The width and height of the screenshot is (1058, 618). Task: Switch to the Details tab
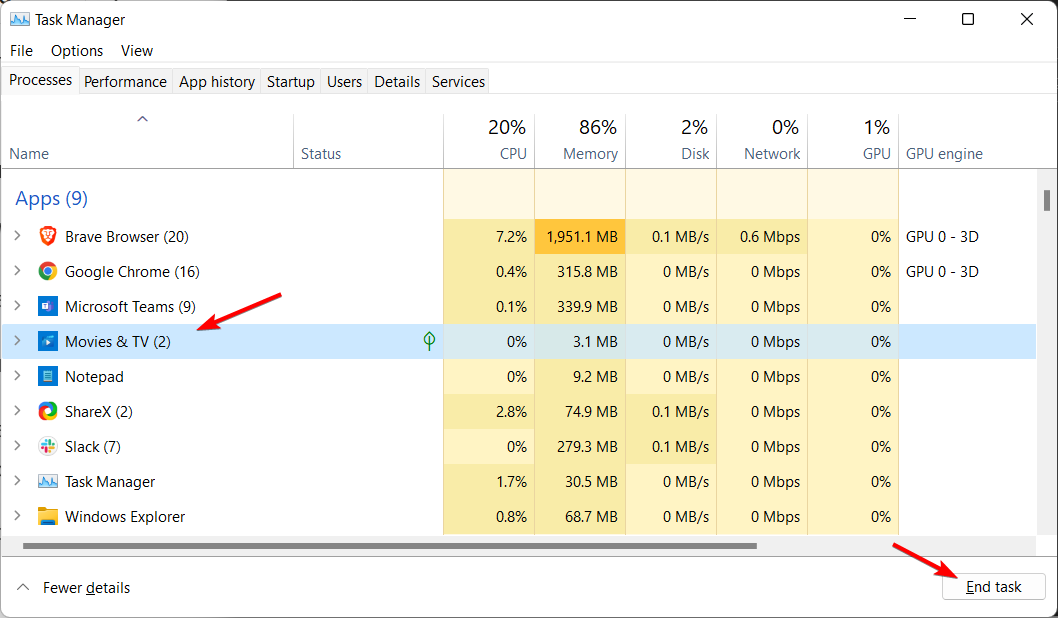[x=397, y=82]
